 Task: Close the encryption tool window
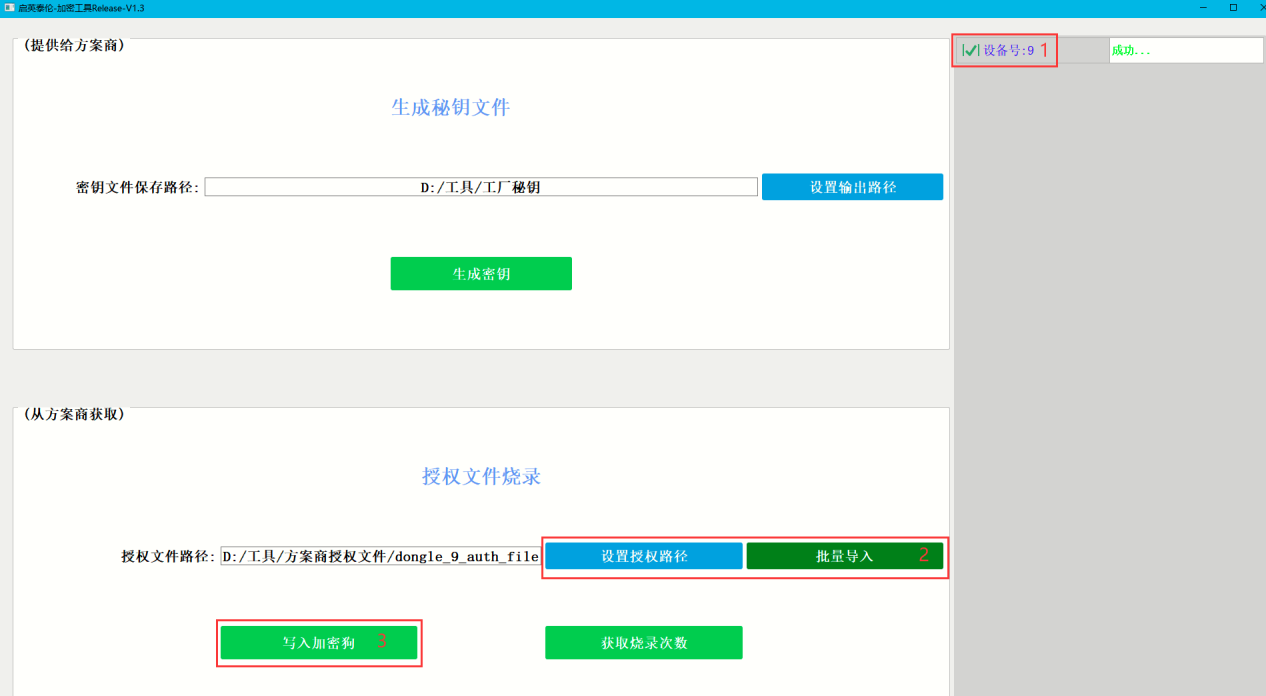(x=1257, y=7)
